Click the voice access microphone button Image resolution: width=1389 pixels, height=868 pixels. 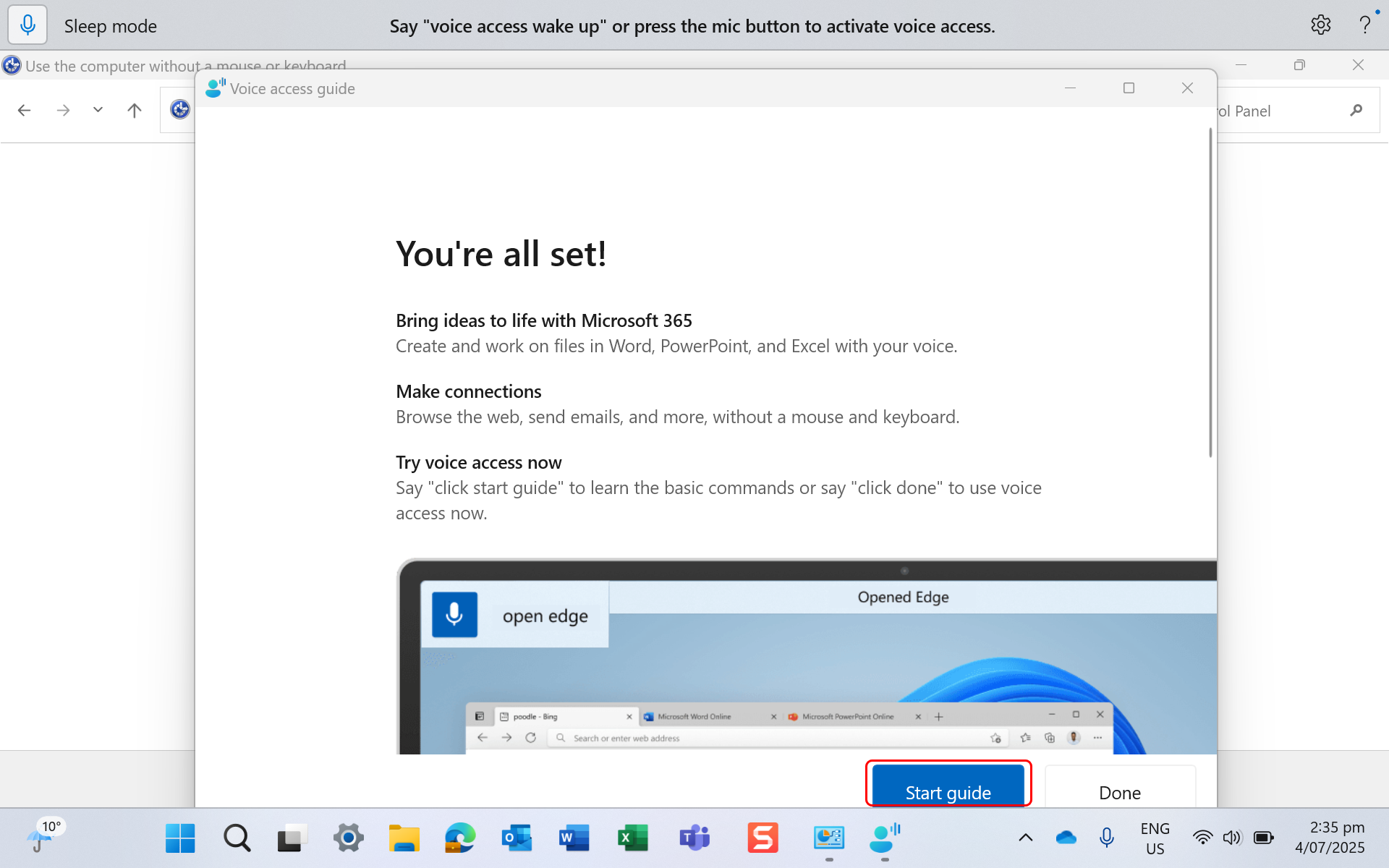pyautogui.click(x=27, y=25)
